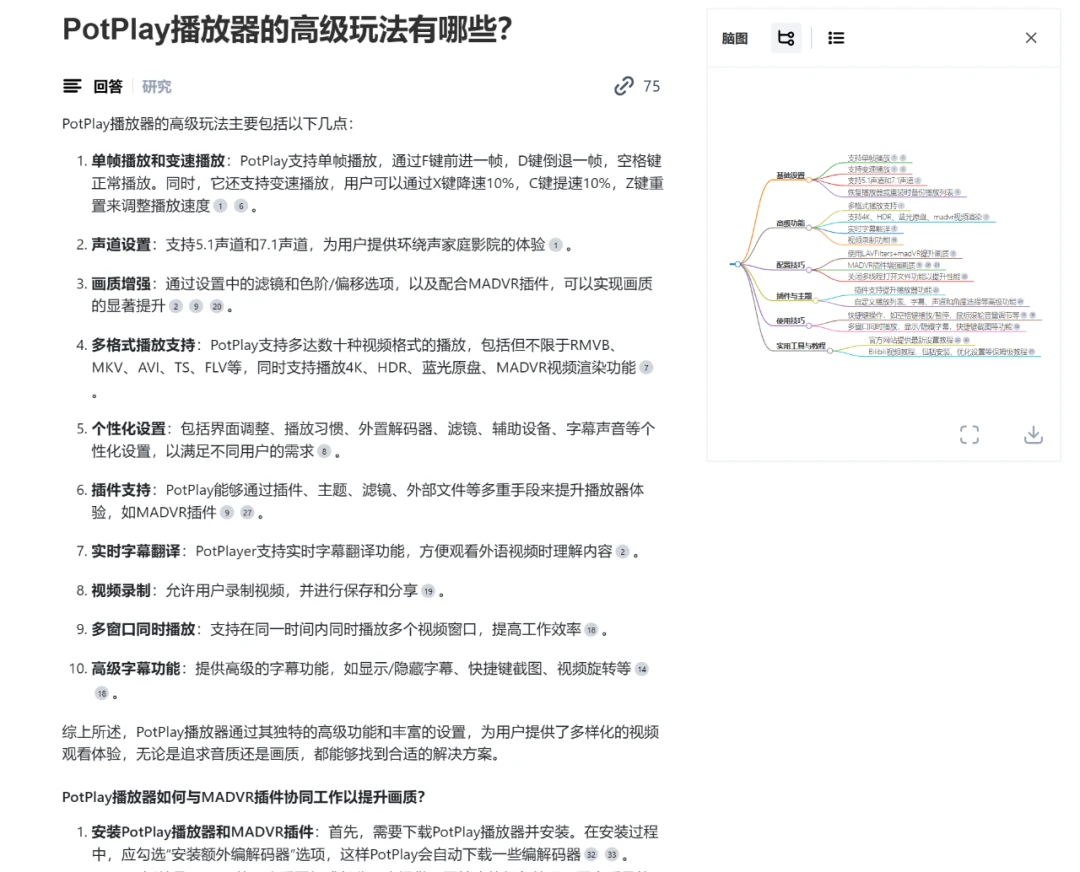Image resolution: width=1080 pixels, height=872 pixels.
Task: Open citation 19 in 视频录制 item
Action: click(428, 591)
